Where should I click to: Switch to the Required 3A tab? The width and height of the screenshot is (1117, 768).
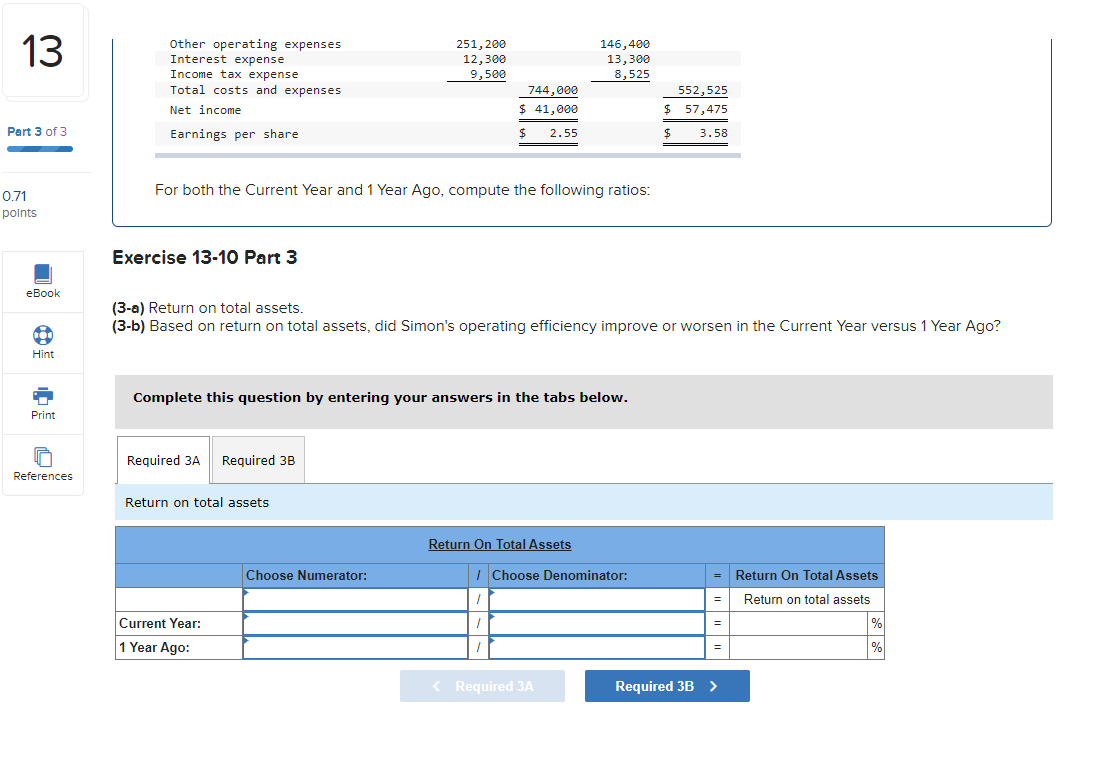click(162, 460)
